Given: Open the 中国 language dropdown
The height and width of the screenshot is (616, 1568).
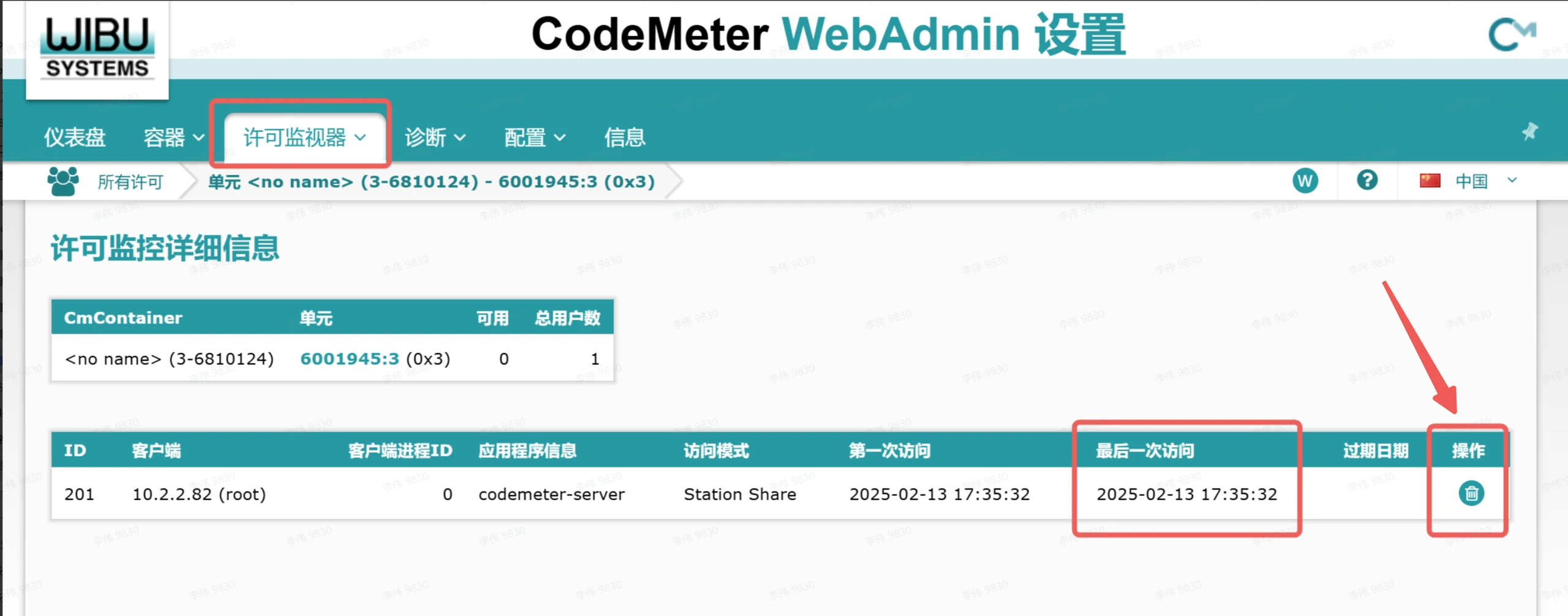Looking at the screenshot, I should coord(1487,181).
